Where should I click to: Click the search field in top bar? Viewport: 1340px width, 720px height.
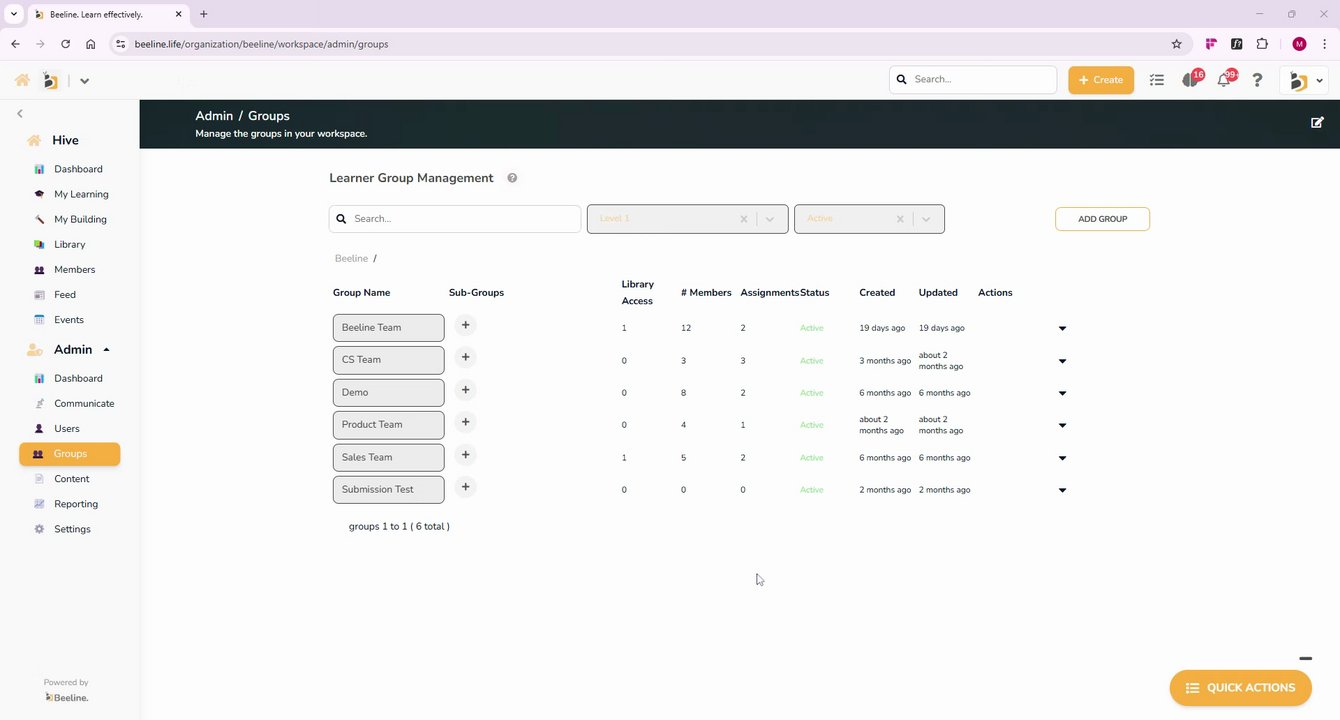tap(973, 79)
